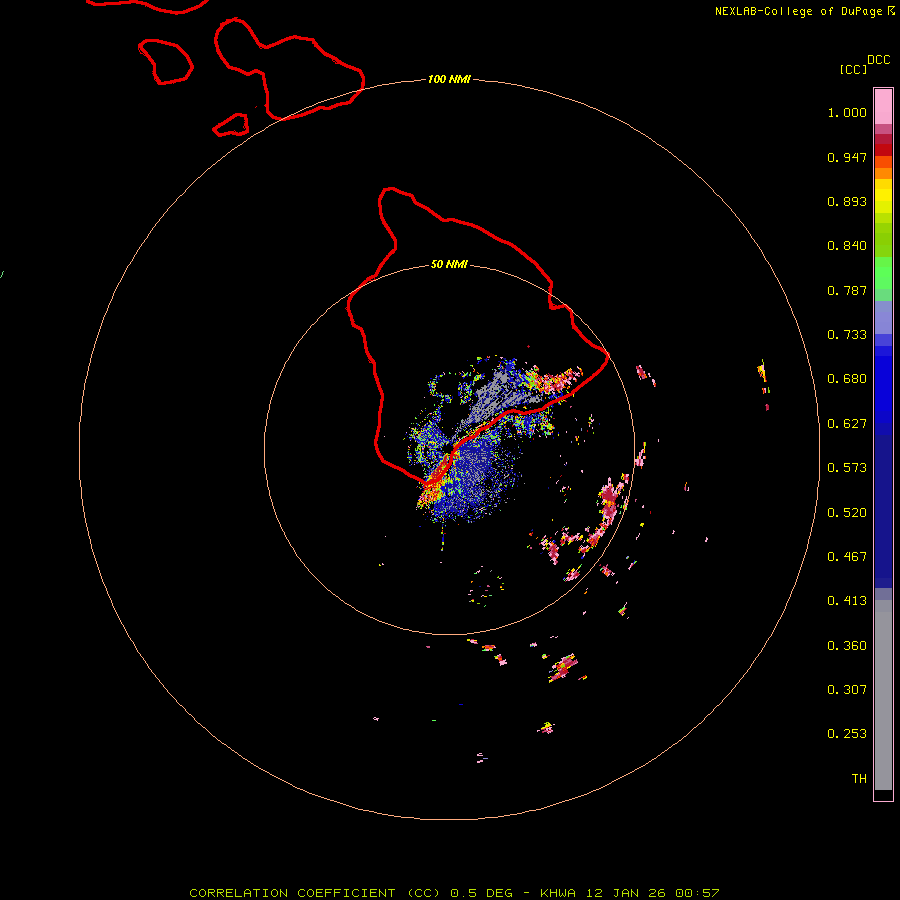Select the 0.627 scale value
The image size is (900, 900).
pyautogui.click(x=847, y=424)
